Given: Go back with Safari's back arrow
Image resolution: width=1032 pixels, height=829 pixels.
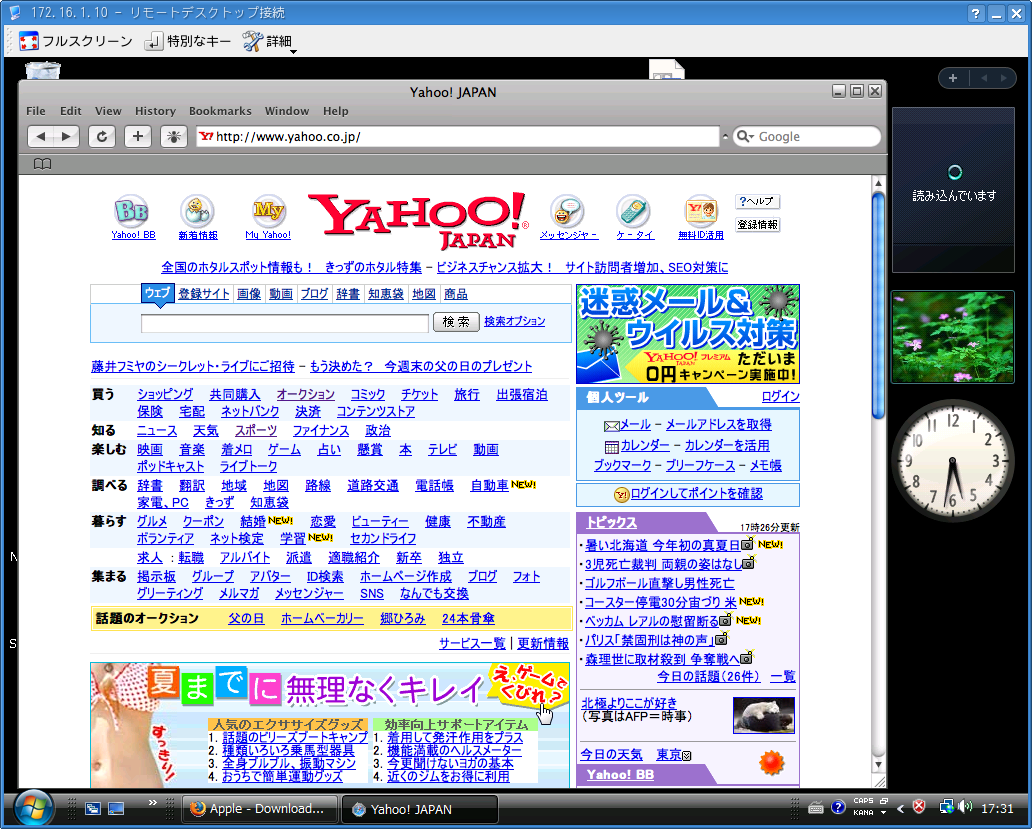Looking at the screenshot, I should (40, 136).
